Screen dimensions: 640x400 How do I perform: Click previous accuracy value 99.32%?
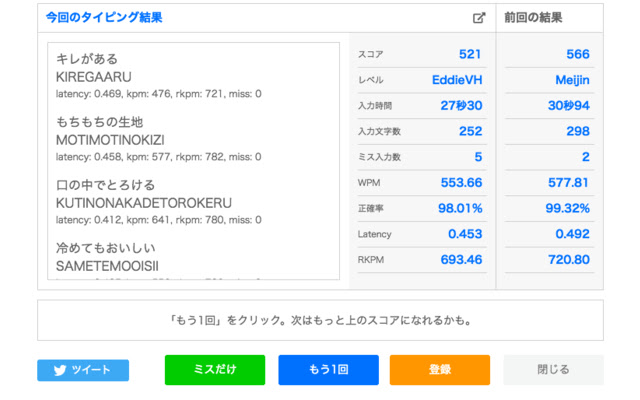[x=567, y=209]
